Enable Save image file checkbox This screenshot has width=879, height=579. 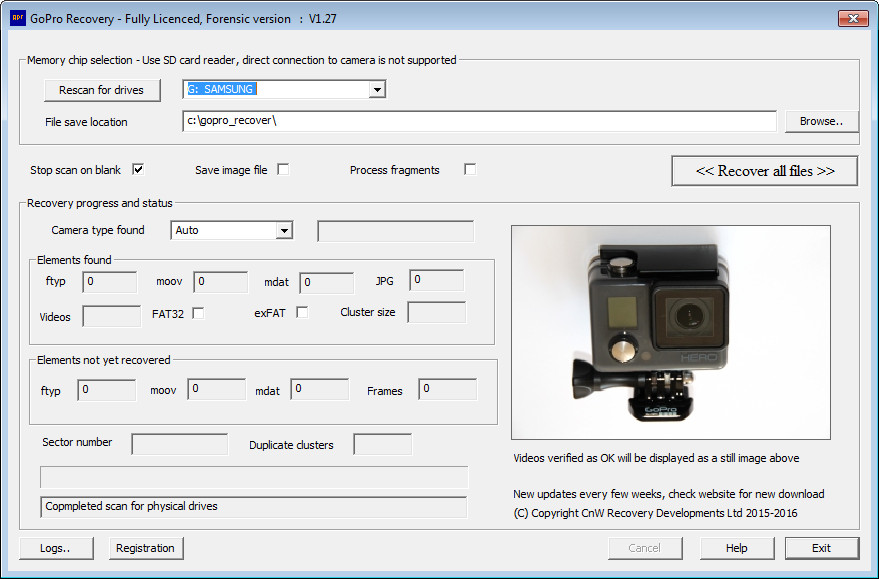(x=284, y=169)
